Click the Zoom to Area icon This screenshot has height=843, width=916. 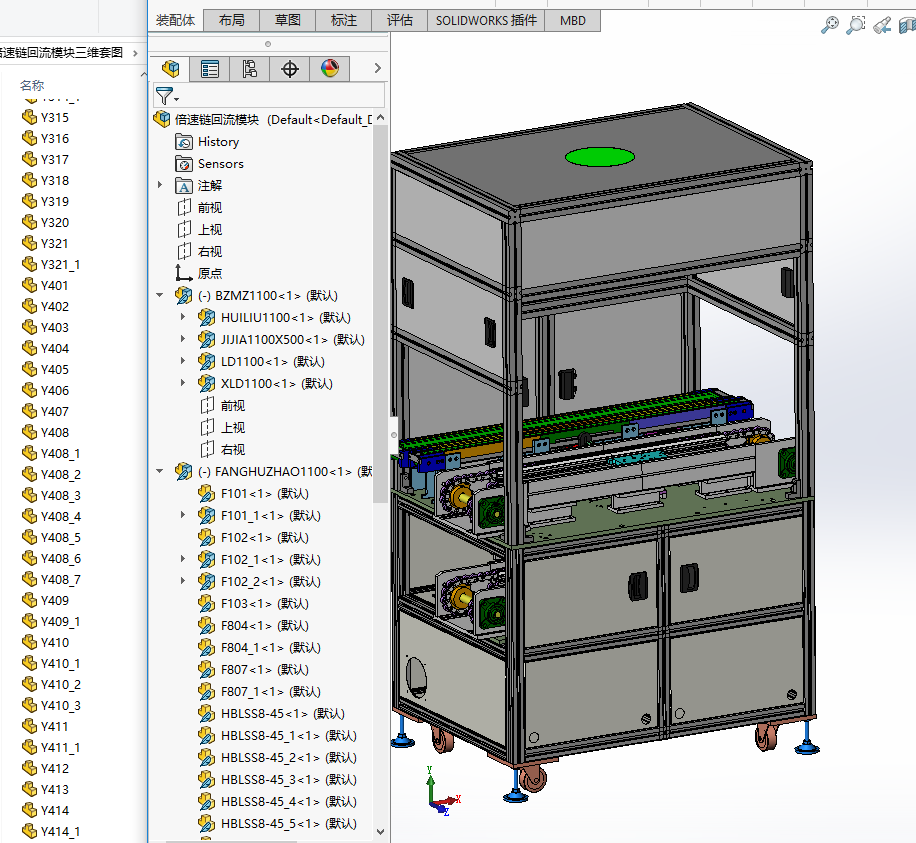click(x=856, y=25)
